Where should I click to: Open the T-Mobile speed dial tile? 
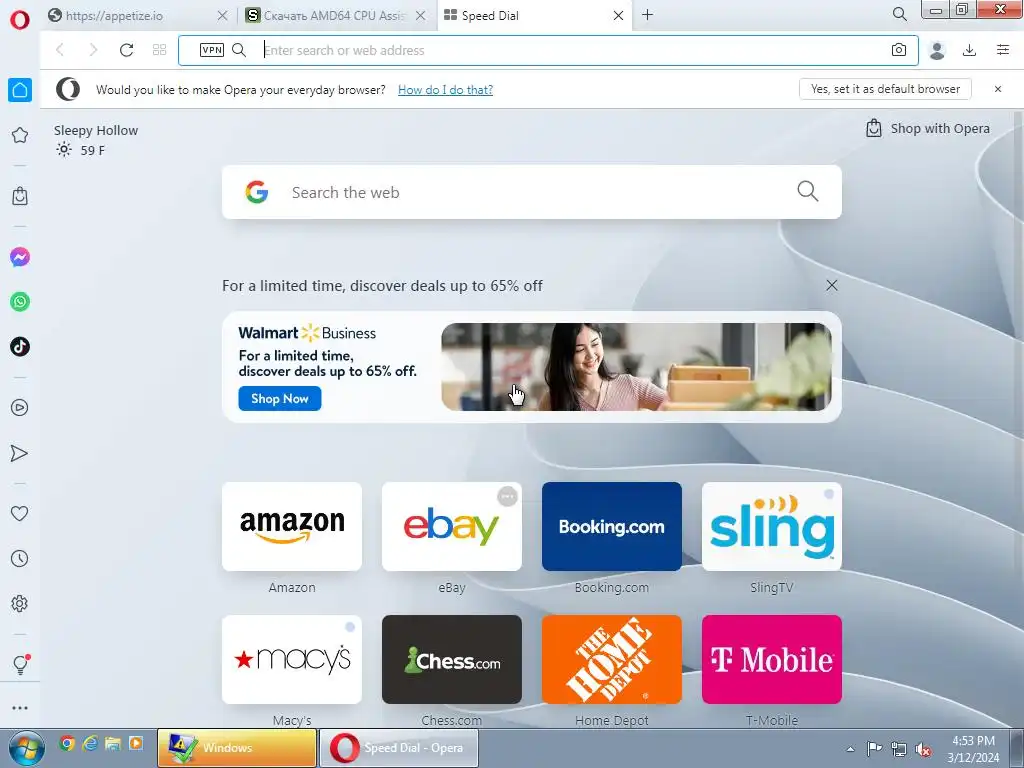(x=772, y=660)
